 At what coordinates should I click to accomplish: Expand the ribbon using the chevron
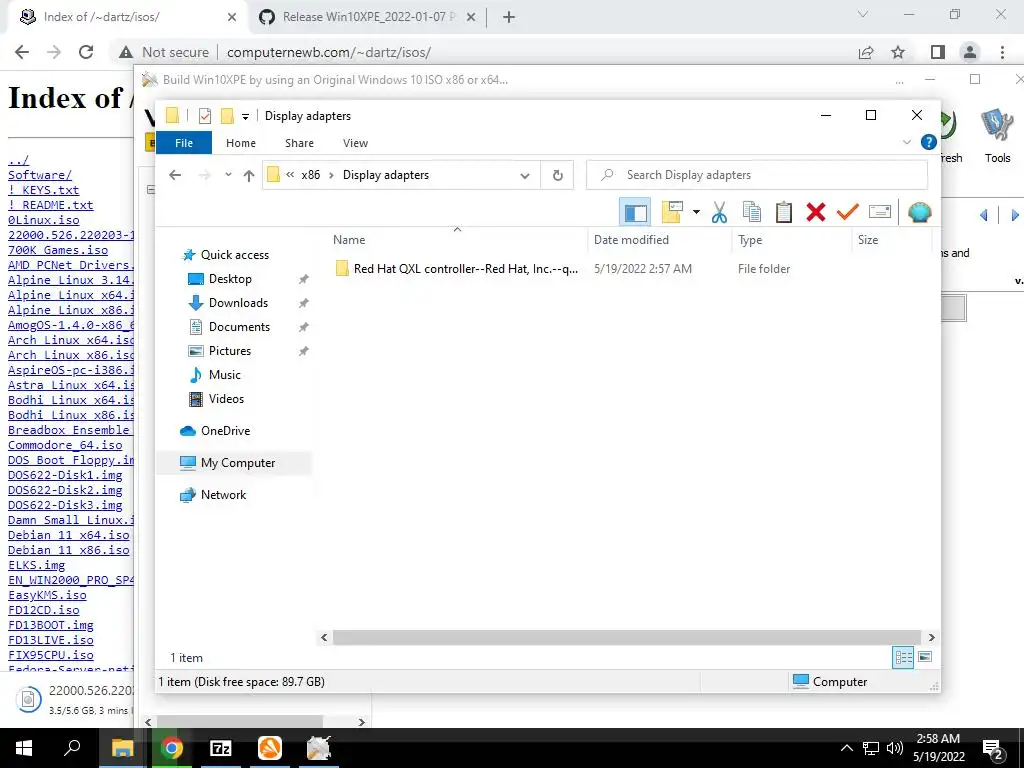pyautogui.click(x=906, y=142)
